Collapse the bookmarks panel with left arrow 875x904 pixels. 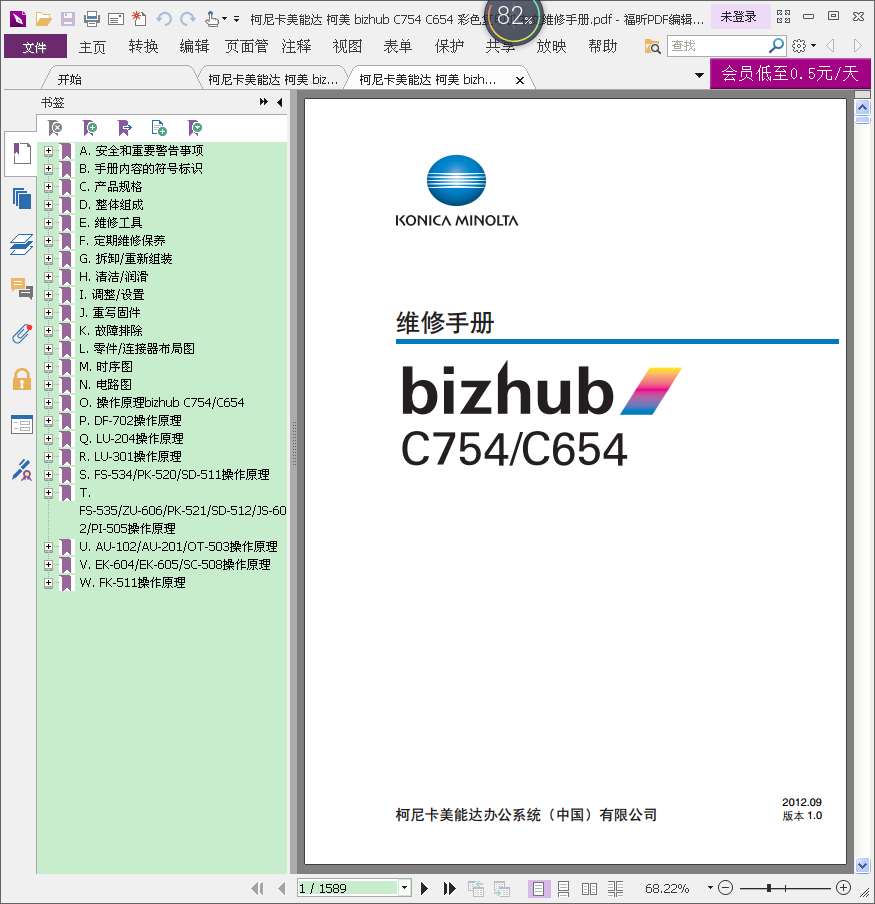[280, 102]
